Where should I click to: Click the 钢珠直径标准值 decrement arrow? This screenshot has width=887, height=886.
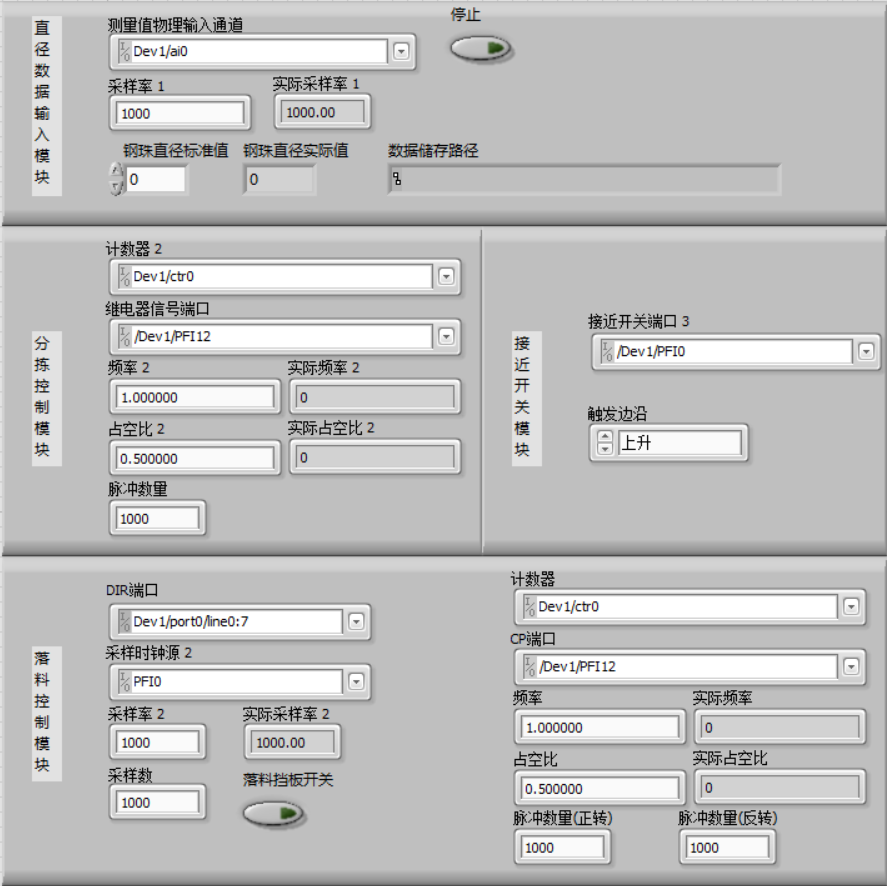[x=116, y=187]
